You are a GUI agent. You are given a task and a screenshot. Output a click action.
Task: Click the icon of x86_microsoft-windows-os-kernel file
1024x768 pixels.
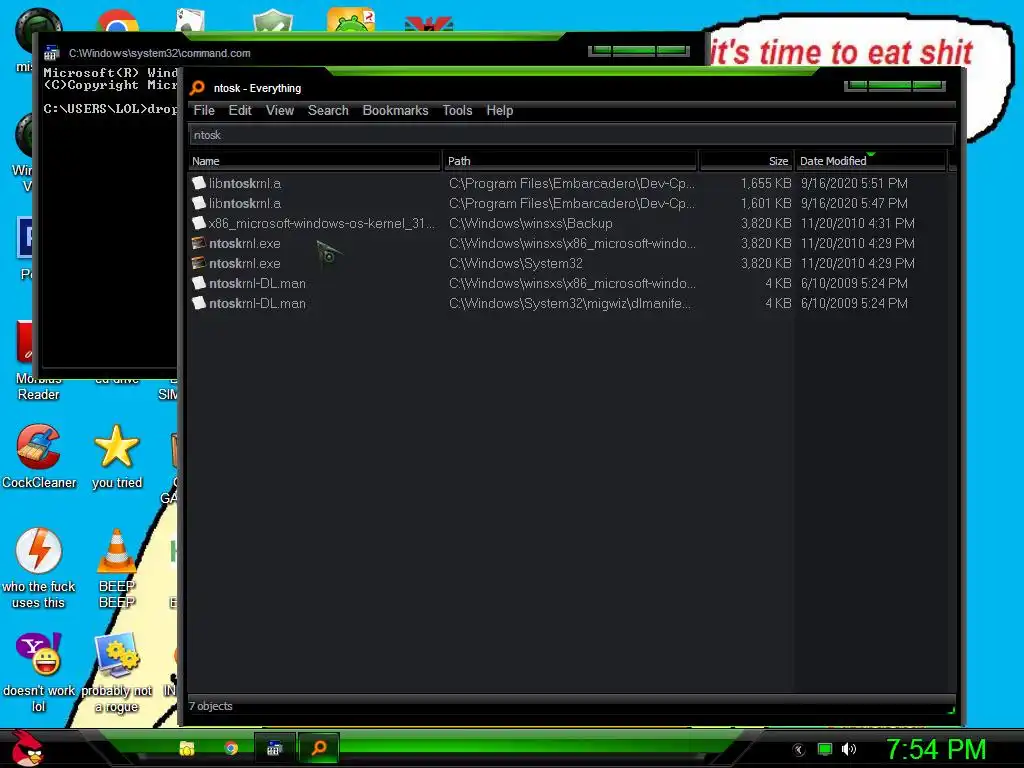tap(199, 223)
